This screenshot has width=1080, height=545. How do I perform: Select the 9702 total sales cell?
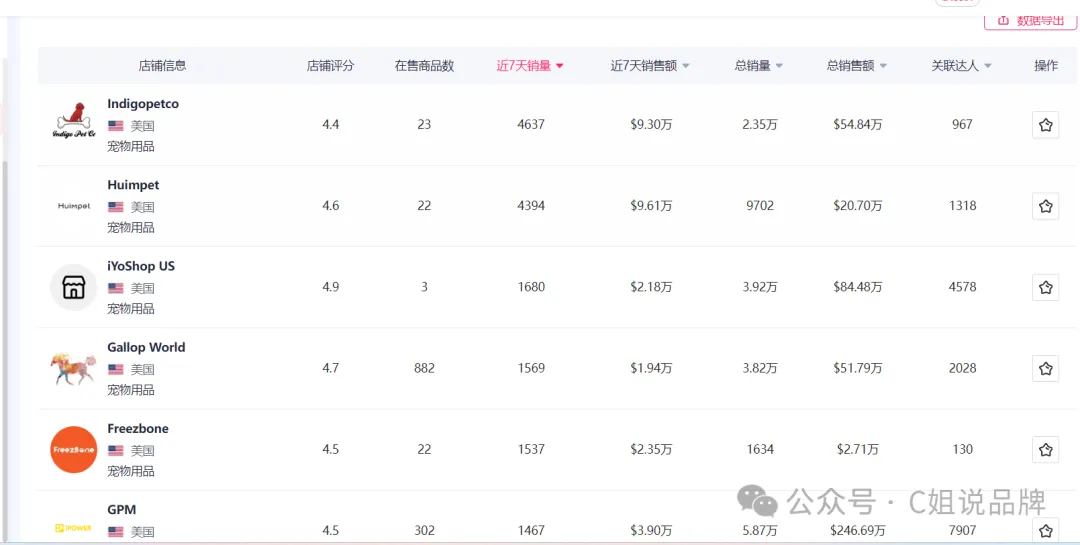[x=760, y=206]
